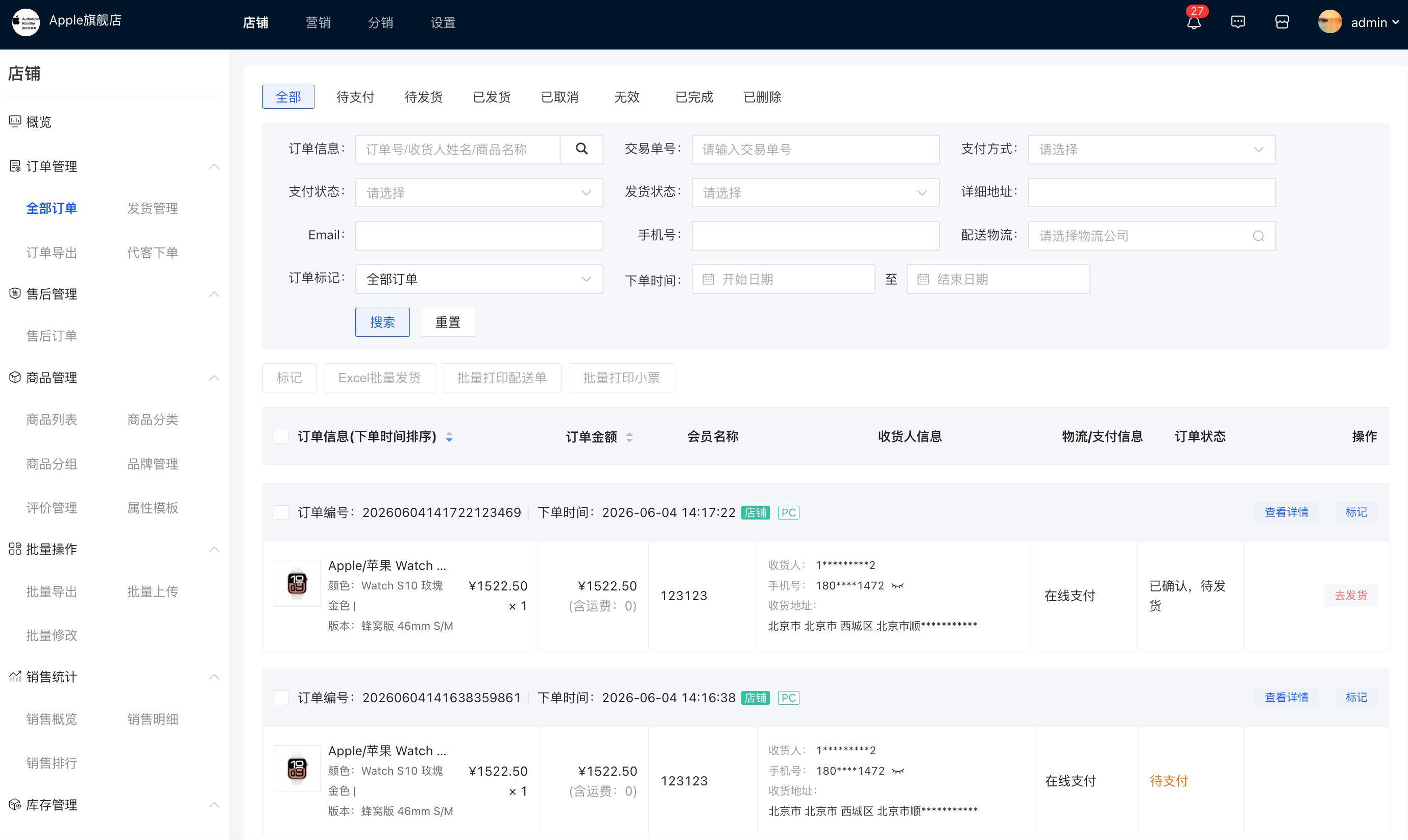Viewport: 1408px width, 840px height.
Task: Switch to the 营销 top menu
Action: (x=318, y=22)
